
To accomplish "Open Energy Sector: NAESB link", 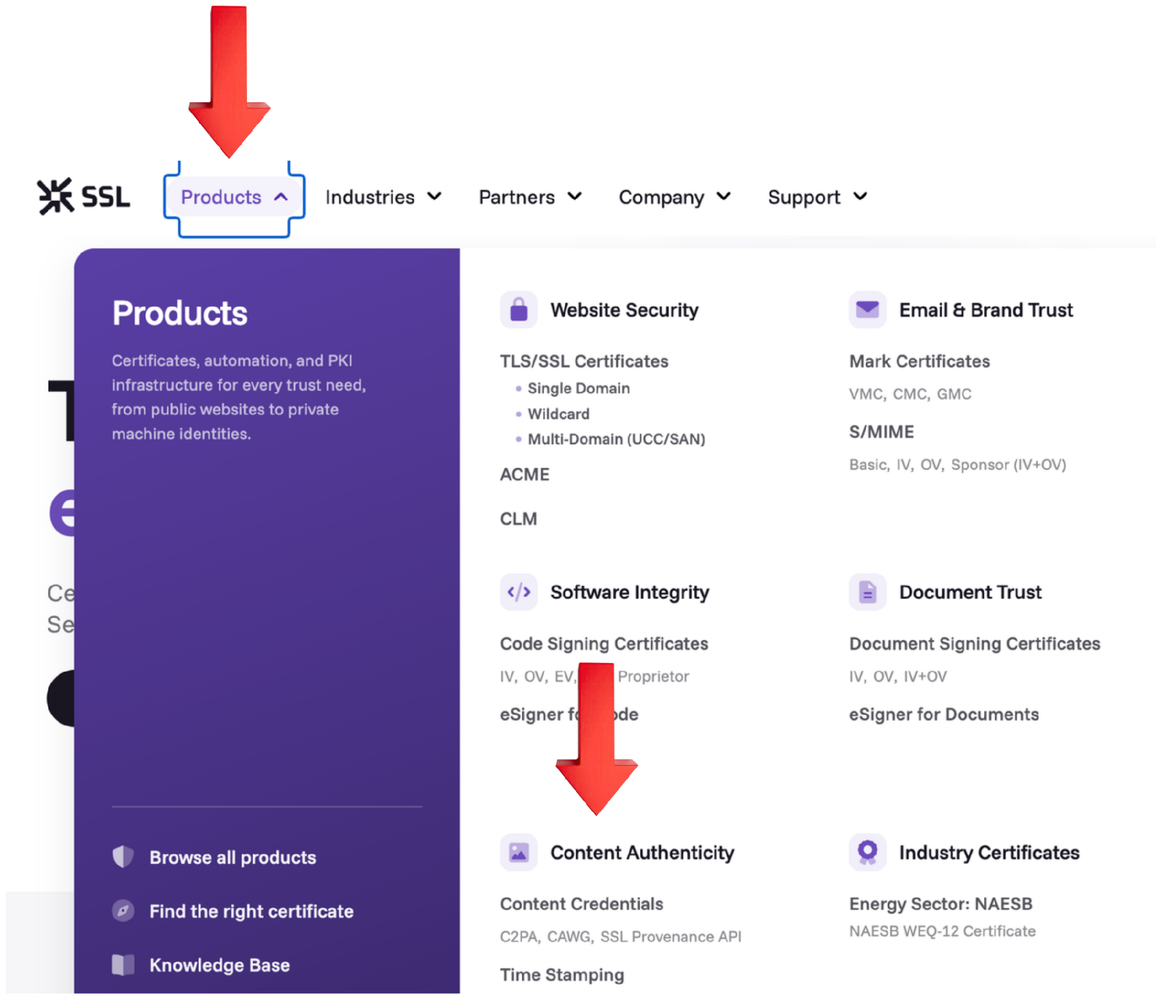I will pos(940,904).
